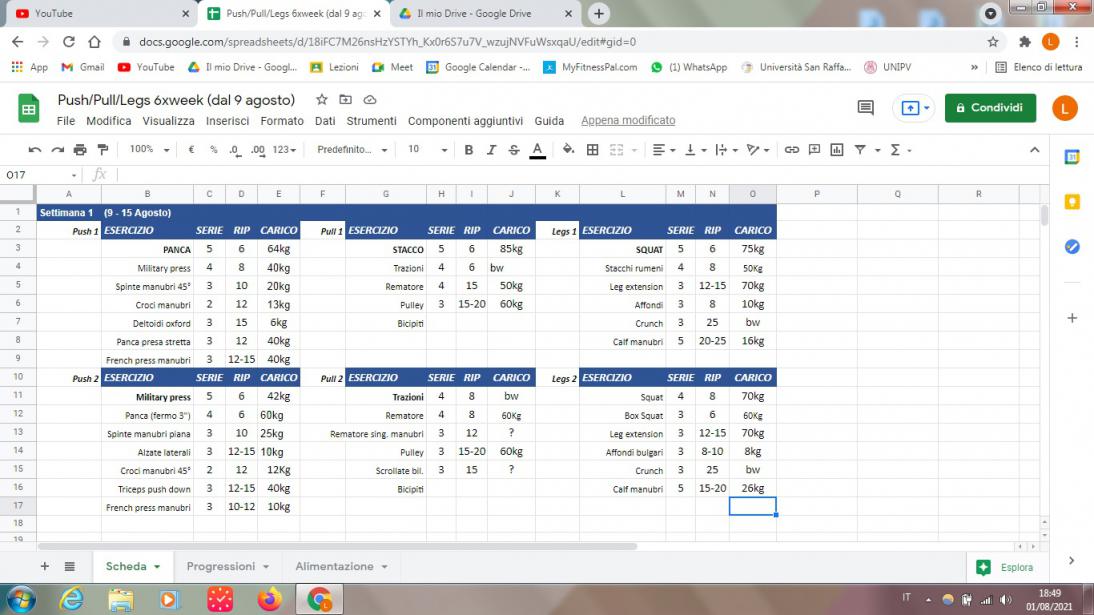
Task: Open the comment history icon
Action: 865,108
